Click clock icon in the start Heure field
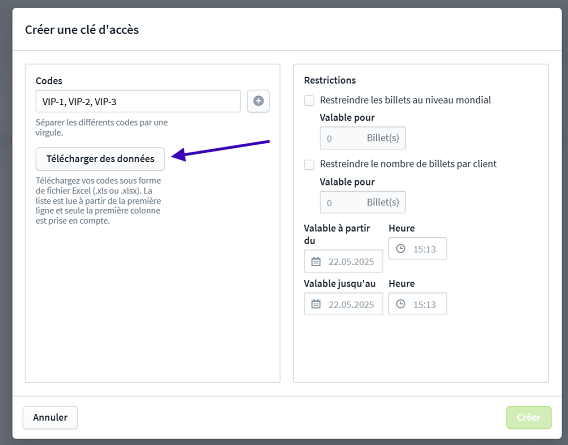This screenshot has height=445, width=568. (x=400, y=249)
